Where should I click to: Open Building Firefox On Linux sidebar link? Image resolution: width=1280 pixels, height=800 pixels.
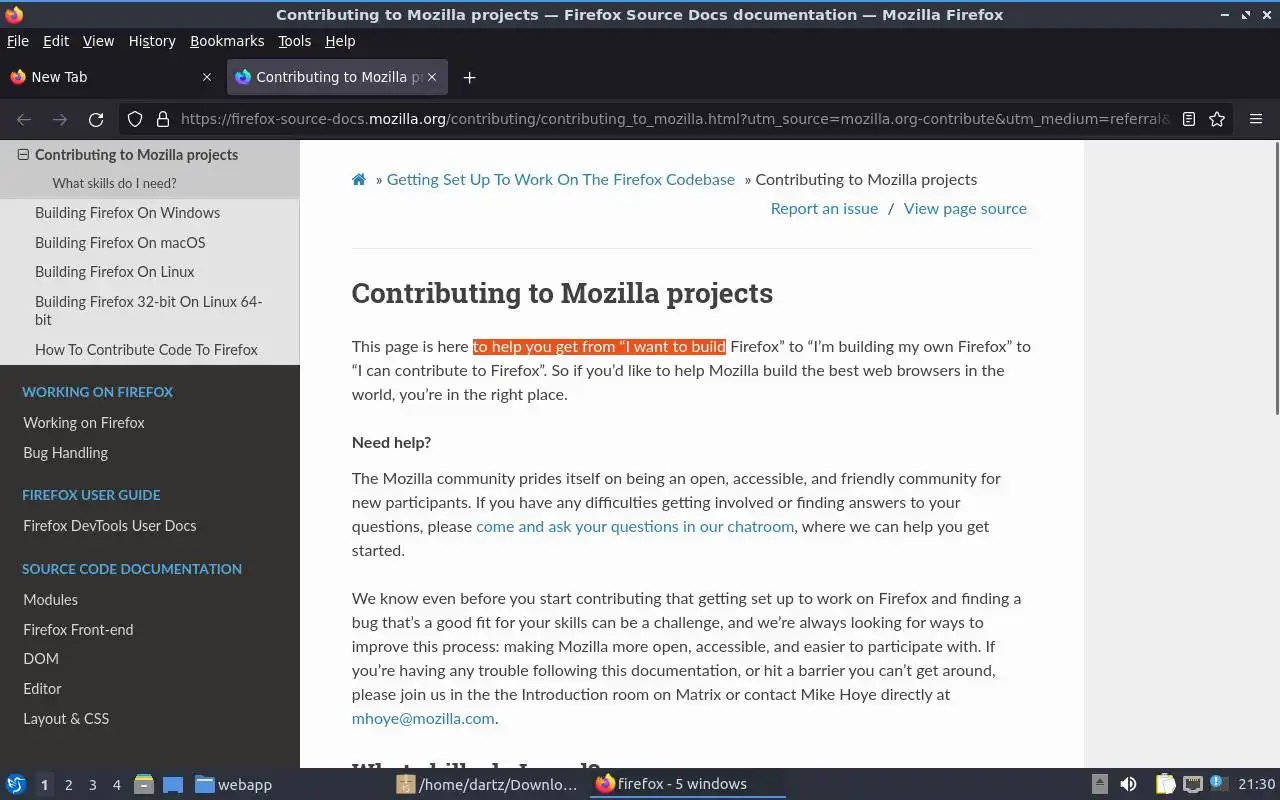point(115,272)
